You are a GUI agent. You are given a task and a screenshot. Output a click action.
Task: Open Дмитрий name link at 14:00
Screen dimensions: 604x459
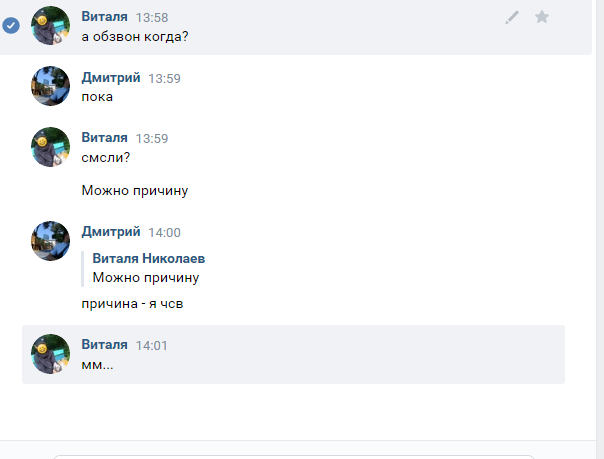[111, 231]
